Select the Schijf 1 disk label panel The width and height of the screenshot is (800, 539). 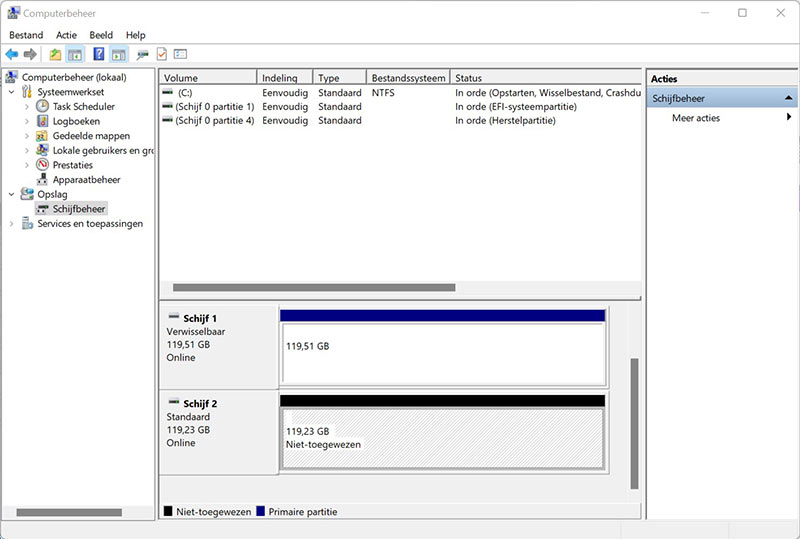[219, 347]
